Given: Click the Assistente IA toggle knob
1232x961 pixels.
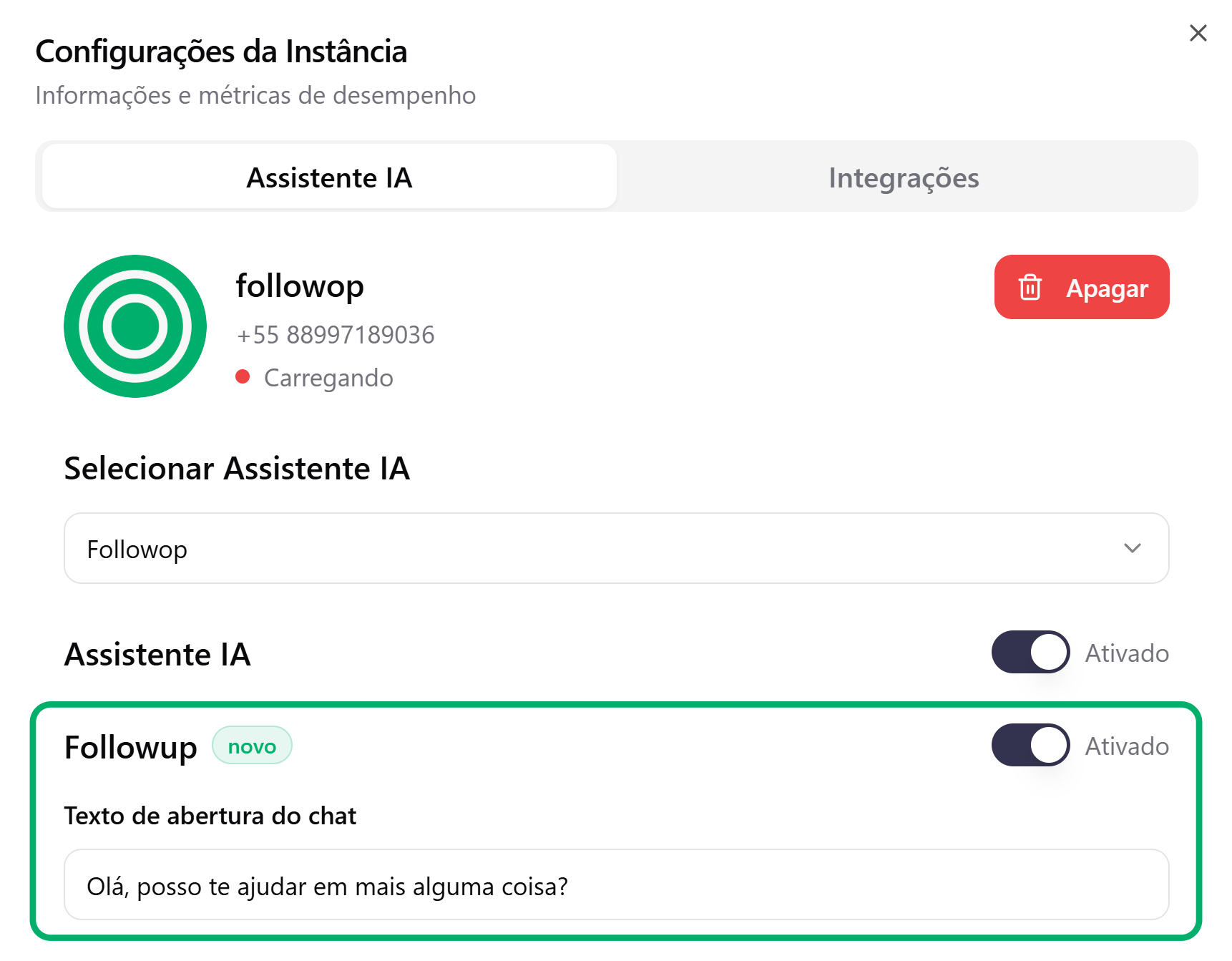Looking at the screenshot, I should tap(1047, 652).
